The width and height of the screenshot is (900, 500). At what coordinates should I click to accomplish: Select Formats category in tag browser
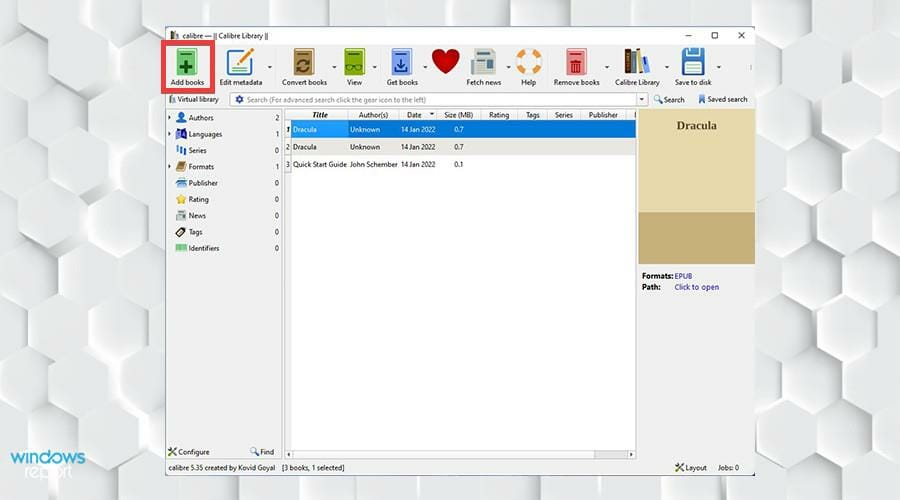(x=201, y=166)
